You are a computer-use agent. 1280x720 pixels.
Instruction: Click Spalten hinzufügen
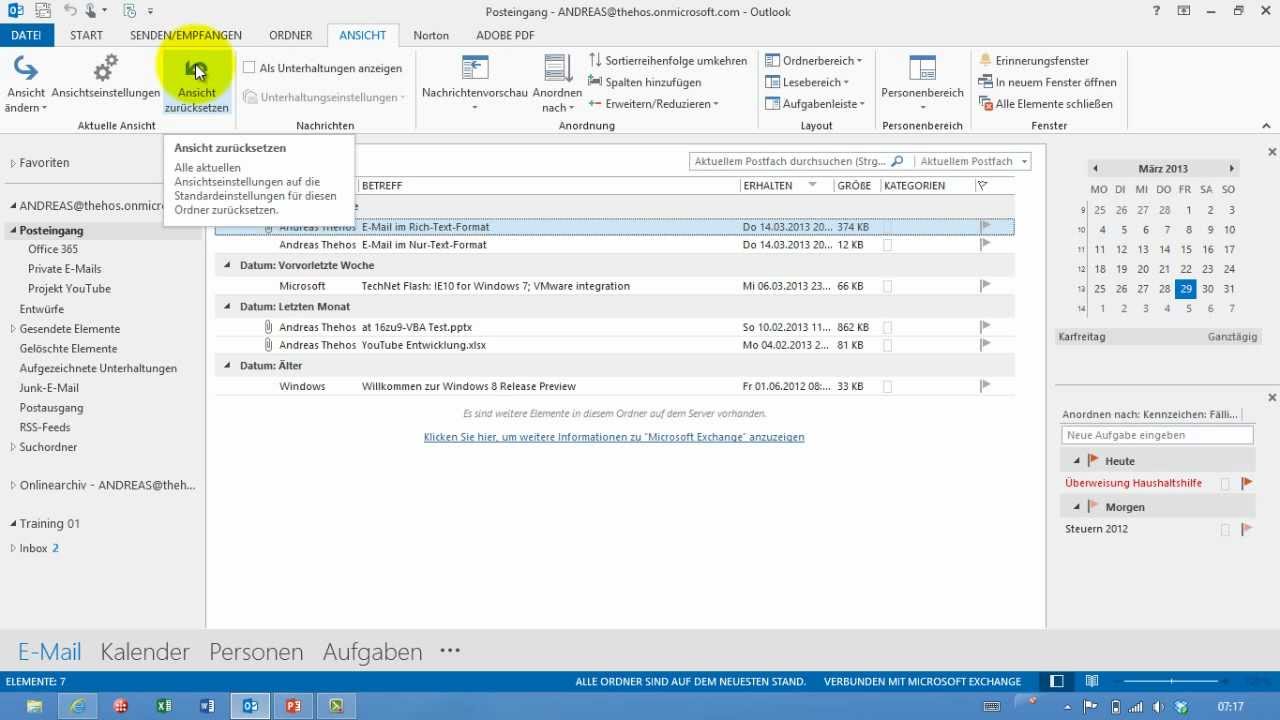[645, 82]
